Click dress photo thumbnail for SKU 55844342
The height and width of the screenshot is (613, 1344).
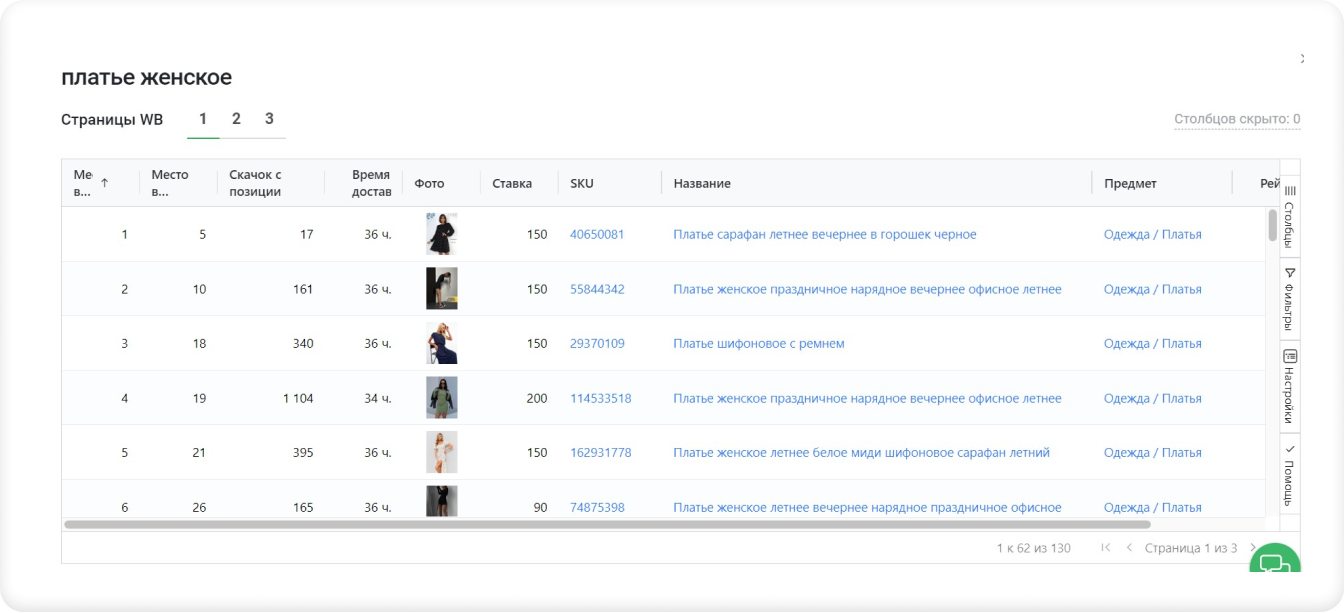pos(441,289)
